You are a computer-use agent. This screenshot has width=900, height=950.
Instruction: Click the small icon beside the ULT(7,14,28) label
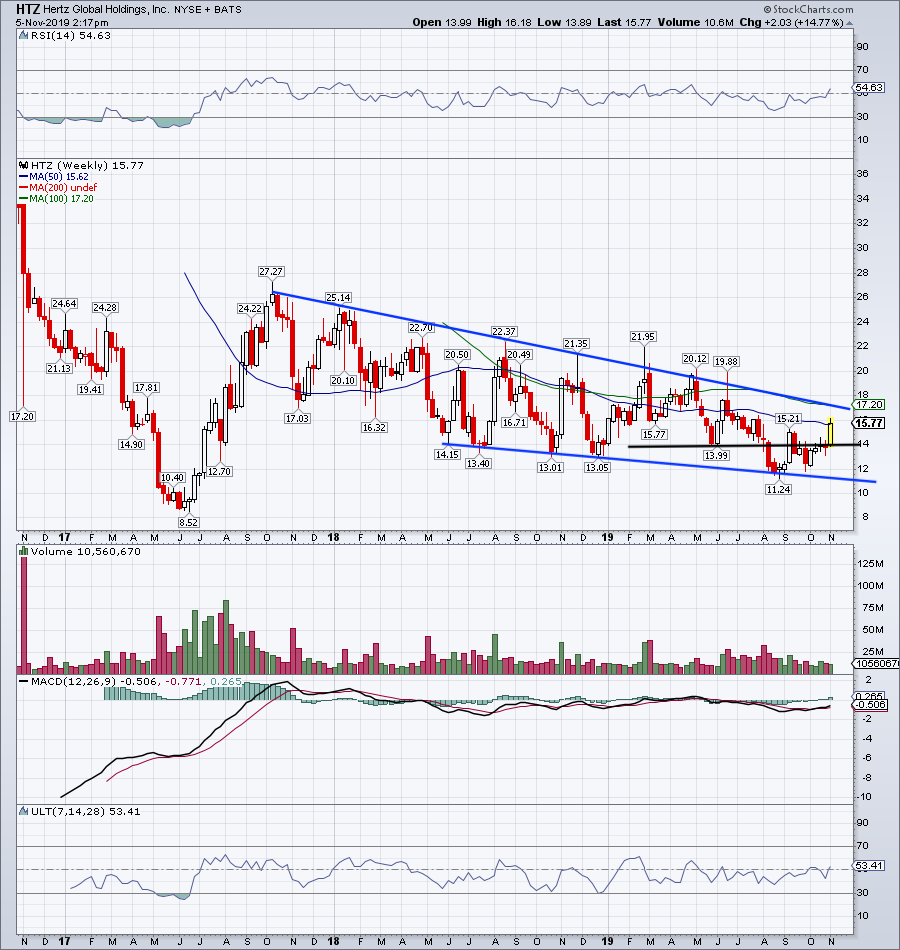pyautogui.click(x=24, y=811)
